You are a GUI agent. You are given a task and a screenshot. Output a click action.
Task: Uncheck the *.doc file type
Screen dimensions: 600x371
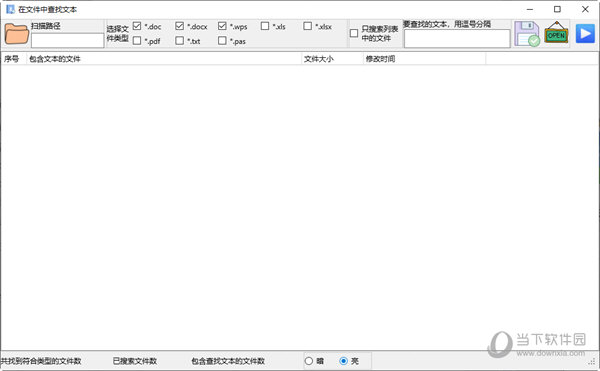[x=137, y=26]
